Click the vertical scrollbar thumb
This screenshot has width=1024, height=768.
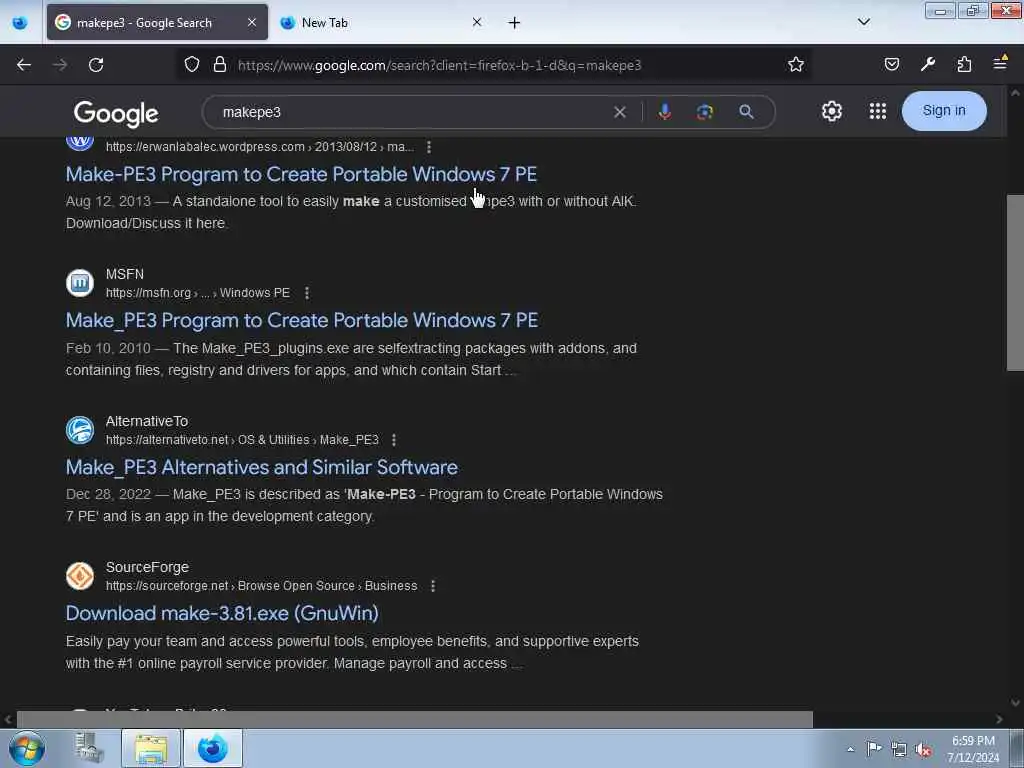pos(1015,283)
